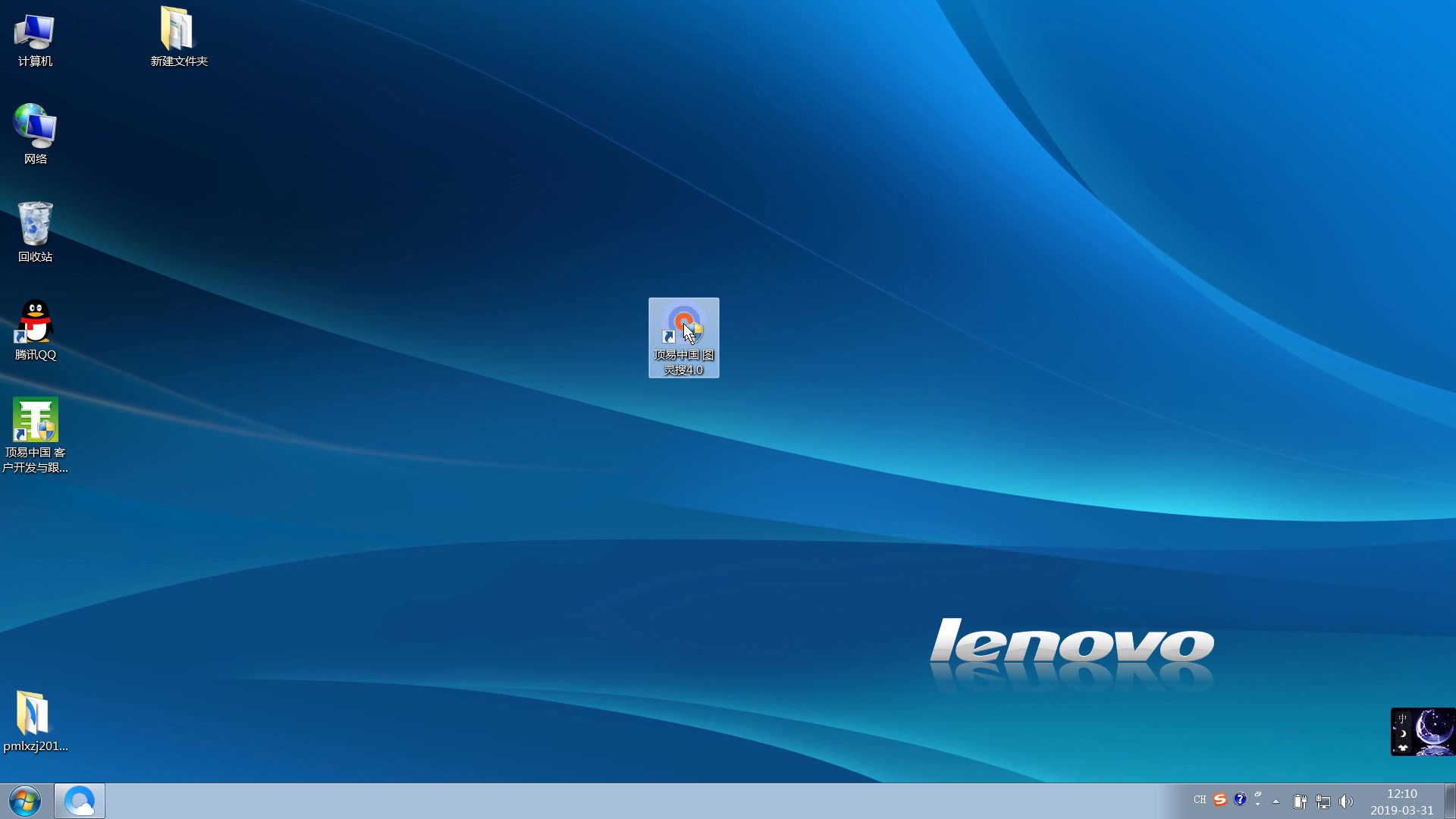The width and height of the screenshot is (1456, 819).
Task: Open the Windows Start menu orb
Action: [x=25, y=801]
